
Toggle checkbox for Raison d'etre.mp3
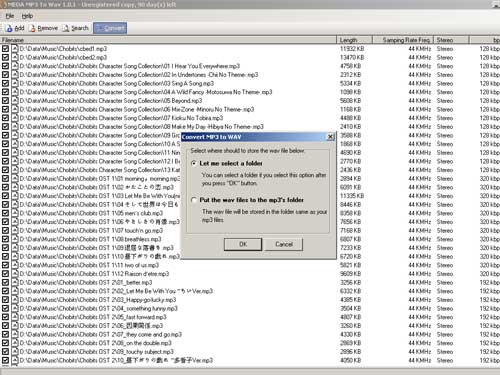click(x=5, y=274)
